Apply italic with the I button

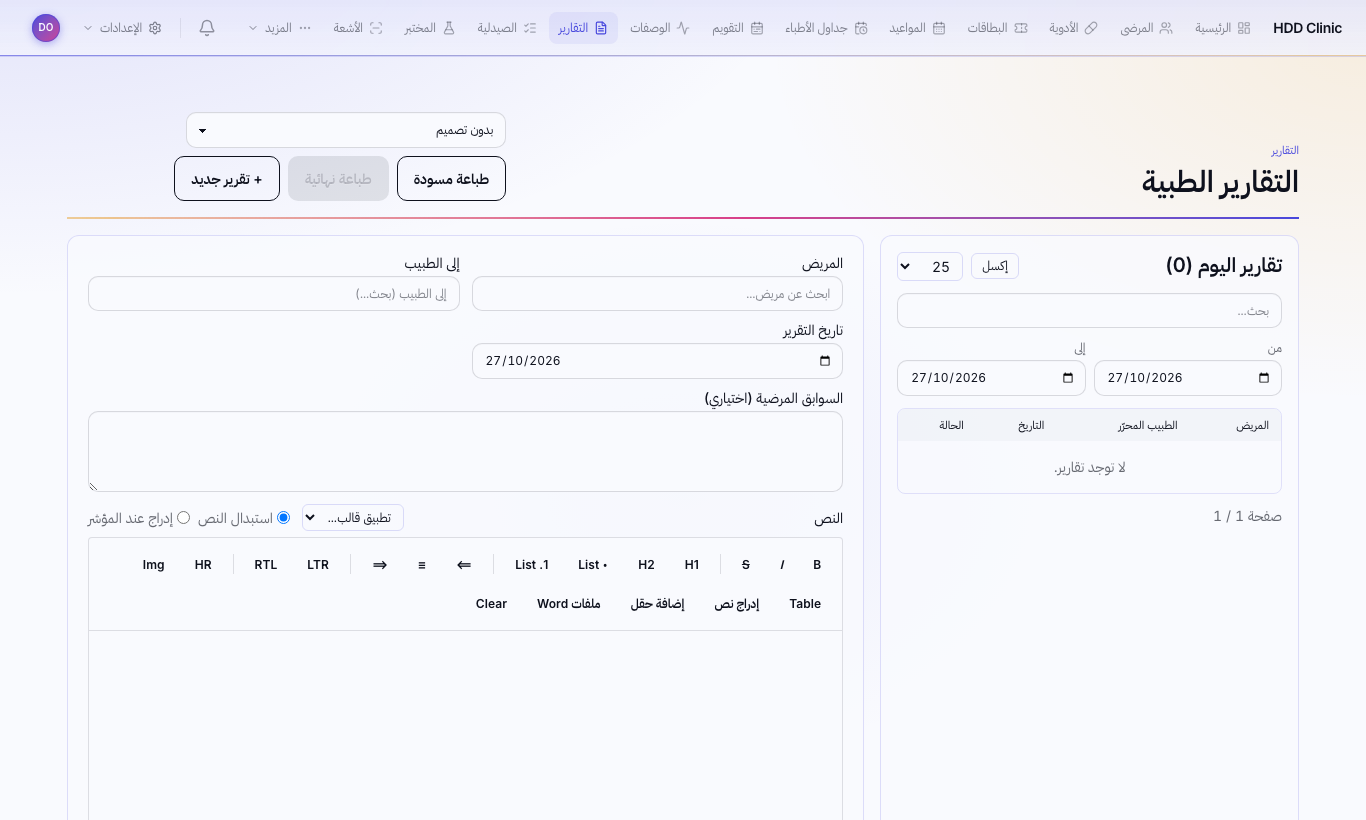coord(782,565)
